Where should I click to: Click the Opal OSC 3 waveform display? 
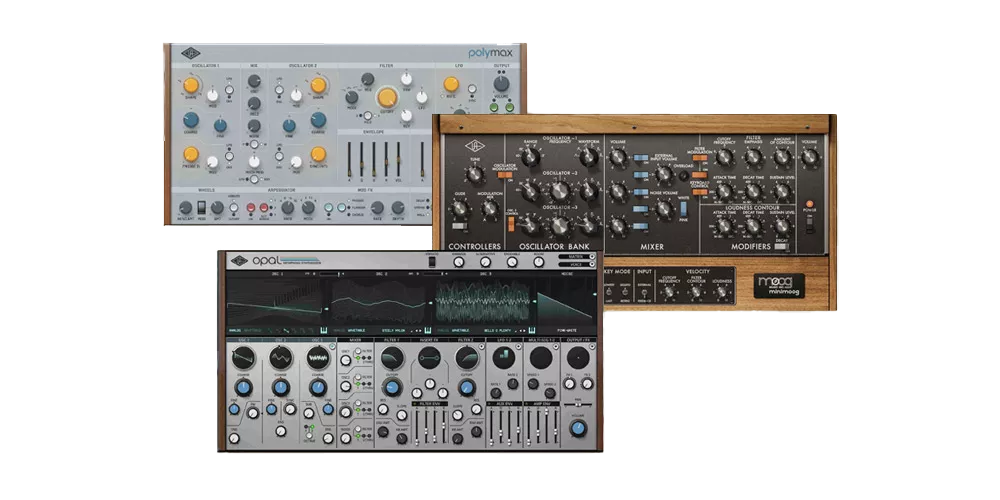coord(483,301)
